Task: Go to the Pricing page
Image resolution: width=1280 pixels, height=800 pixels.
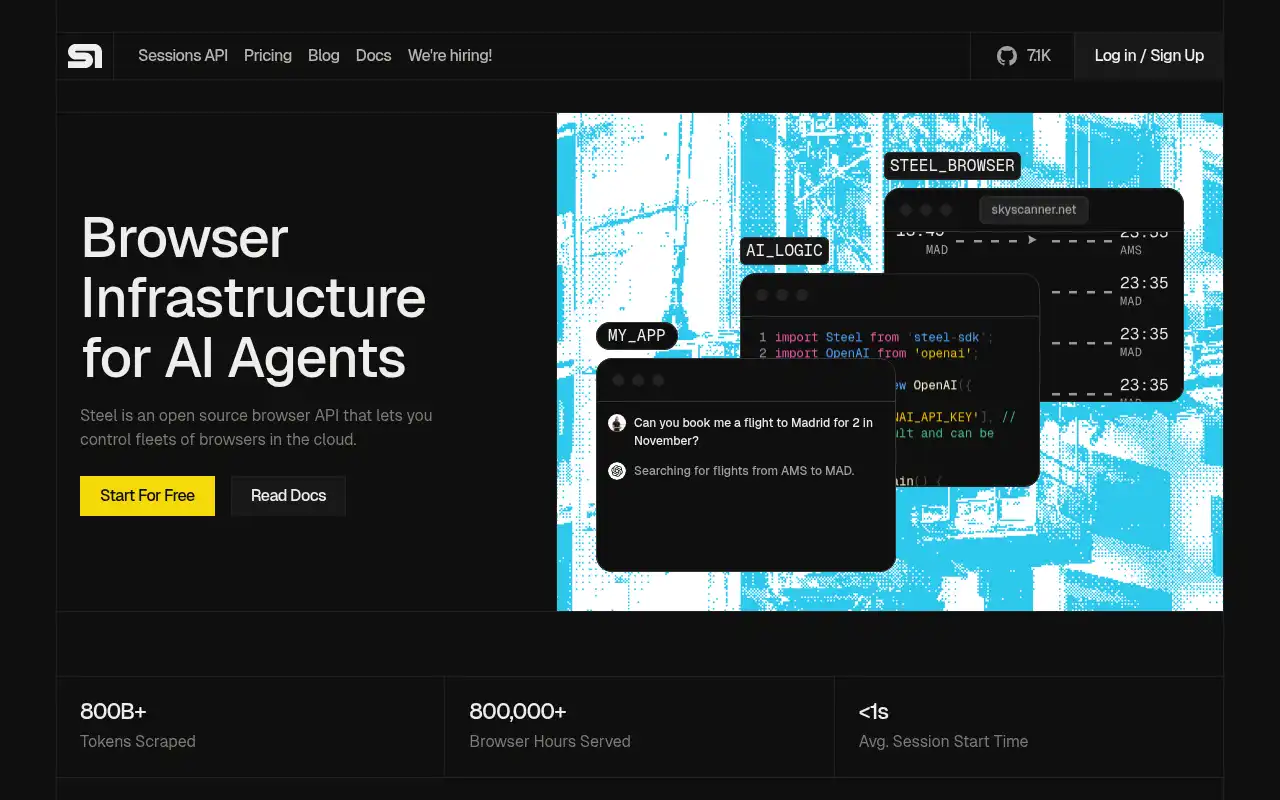Action: click(x=268, y=56)
